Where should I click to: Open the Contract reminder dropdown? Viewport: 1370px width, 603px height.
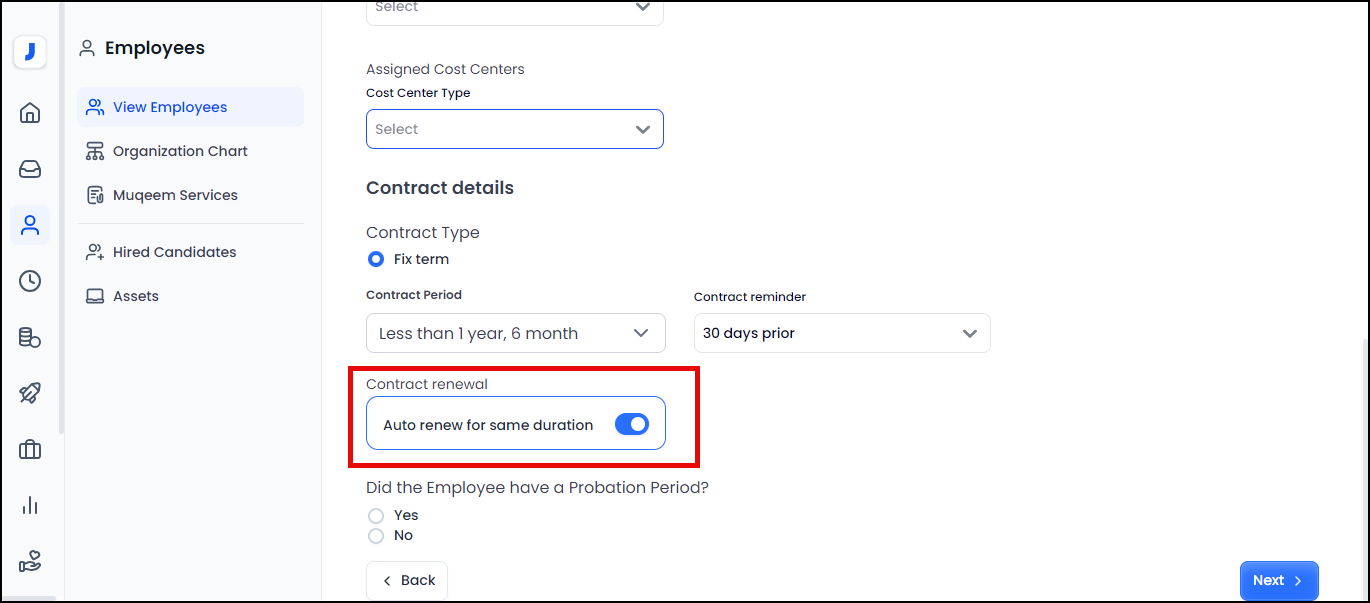(x=841, y=333)
